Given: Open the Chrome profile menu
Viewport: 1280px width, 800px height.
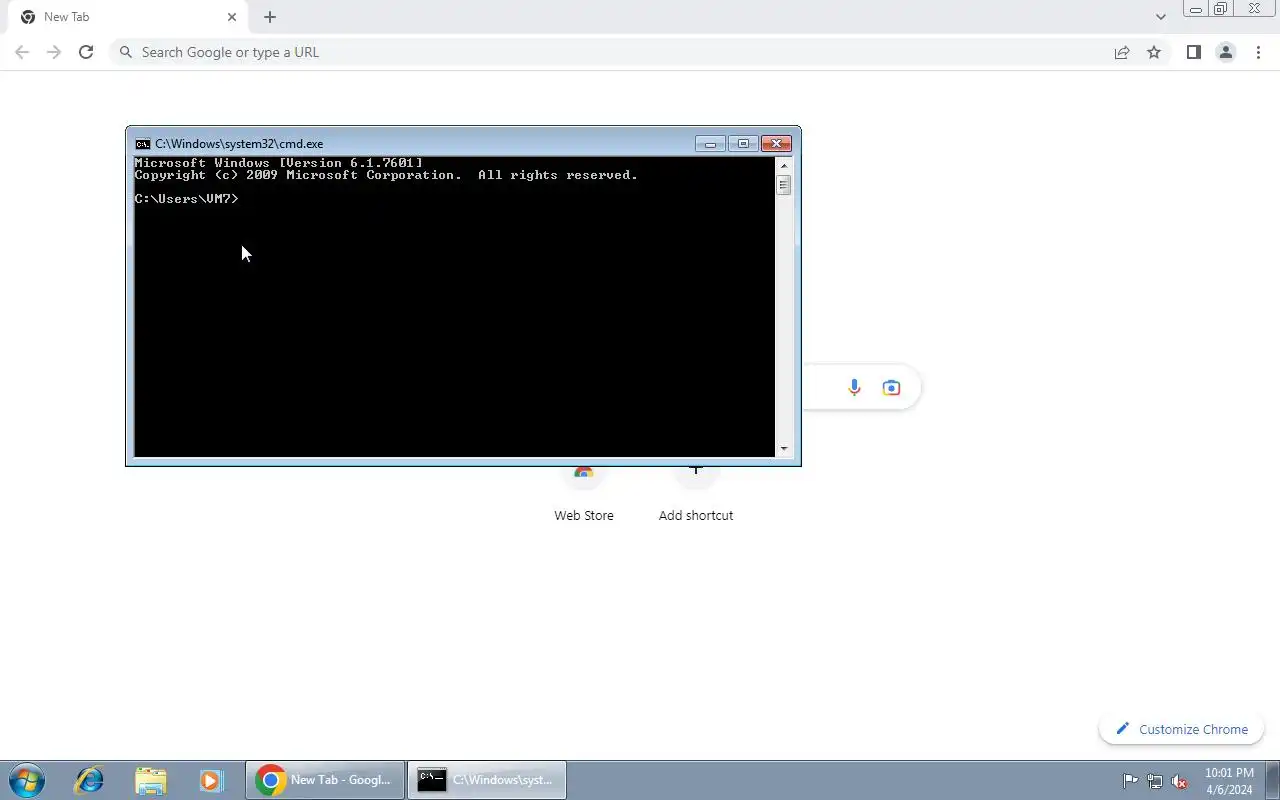Looking at the screenshot, I should [1225, 52].
